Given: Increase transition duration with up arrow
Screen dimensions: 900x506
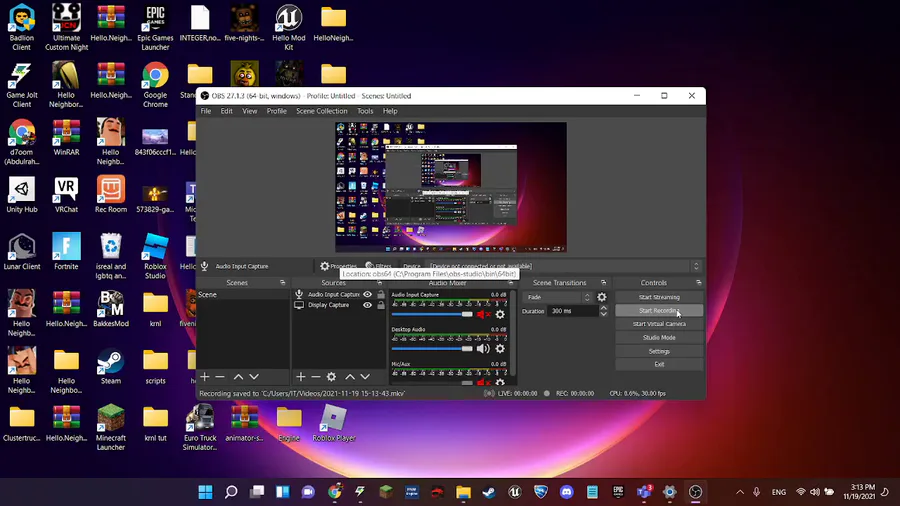Looking at the screenshot, I should click(x=603, y=308).
